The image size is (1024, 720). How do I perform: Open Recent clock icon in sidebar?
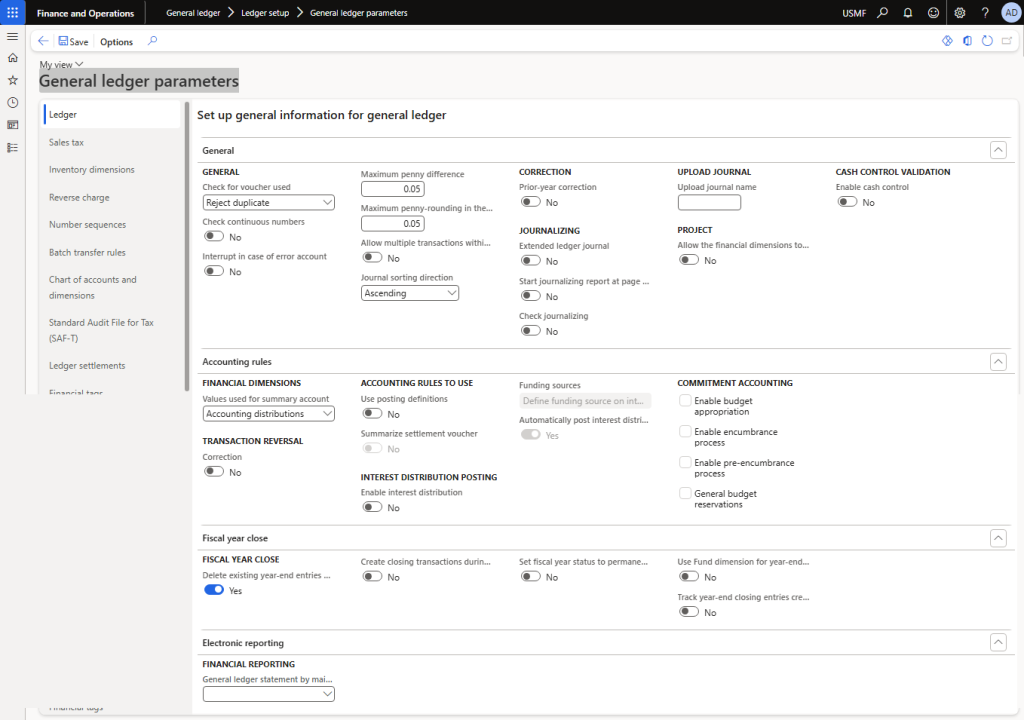(x=12, y=102)
